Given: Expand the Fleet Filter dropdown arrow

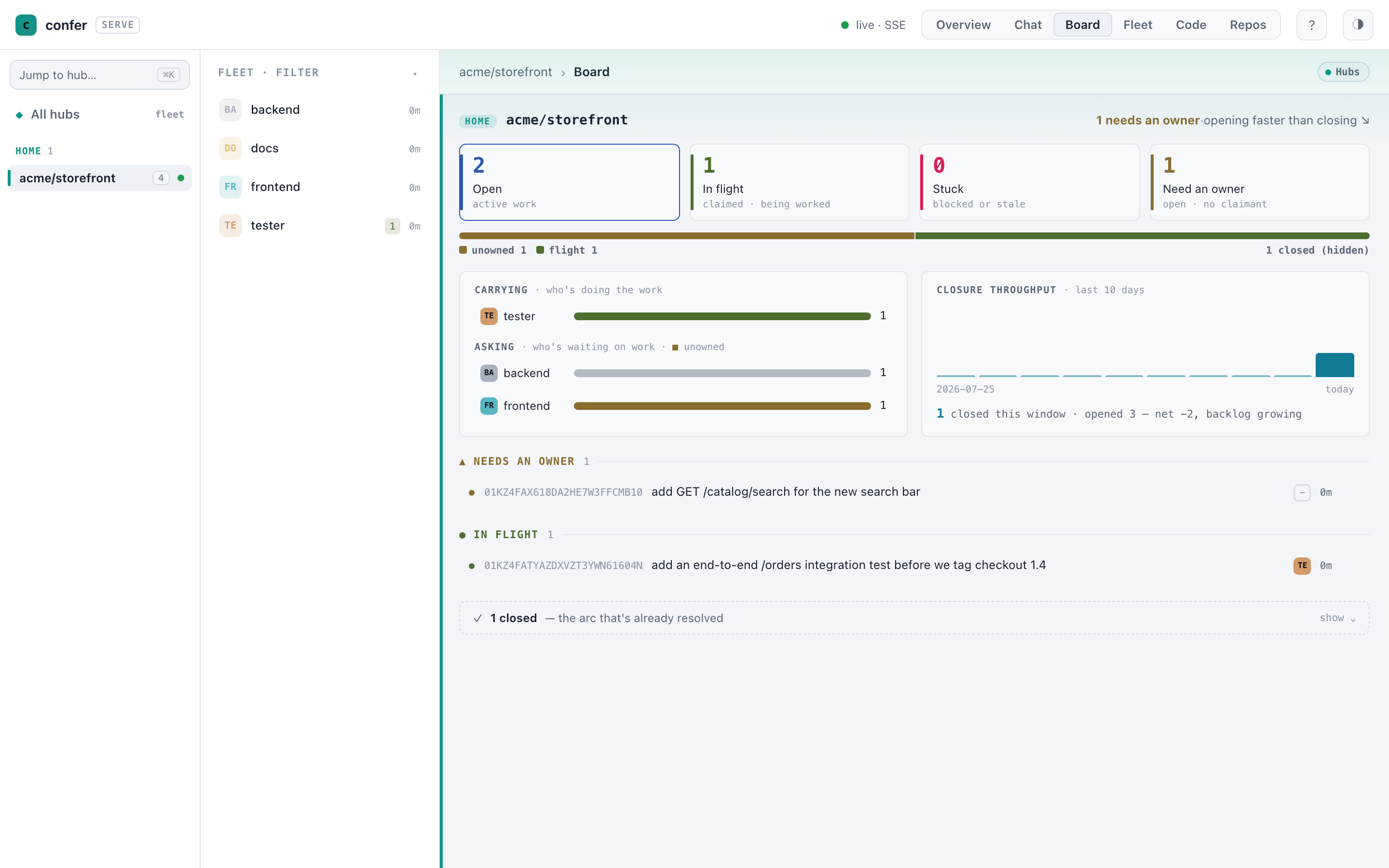Looking at the screenshot, I should (x=415, y=73).
